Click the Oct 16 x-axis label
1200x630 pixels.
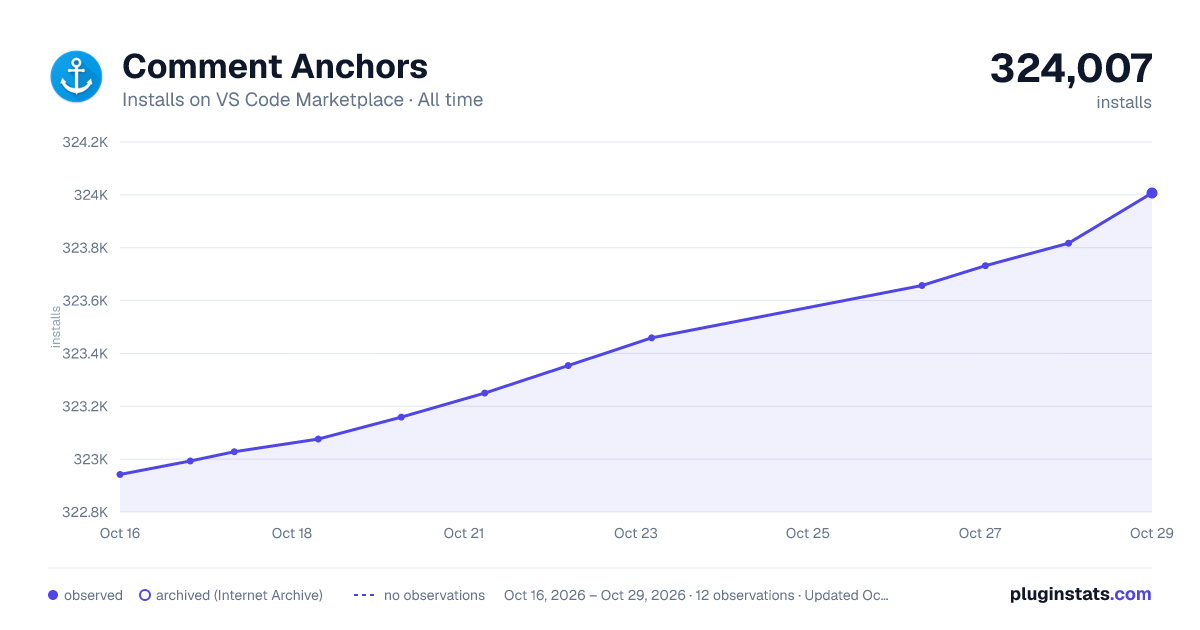(120, 533)
